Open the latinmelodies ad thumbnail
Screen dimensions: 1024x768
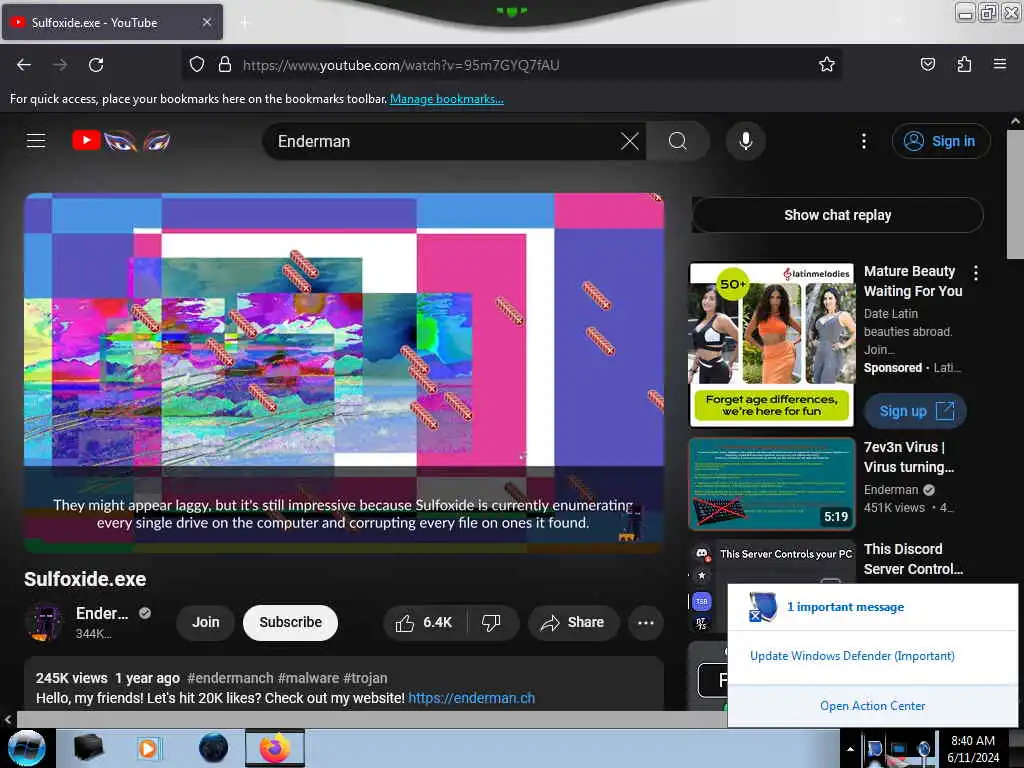[x=773, y=345]
